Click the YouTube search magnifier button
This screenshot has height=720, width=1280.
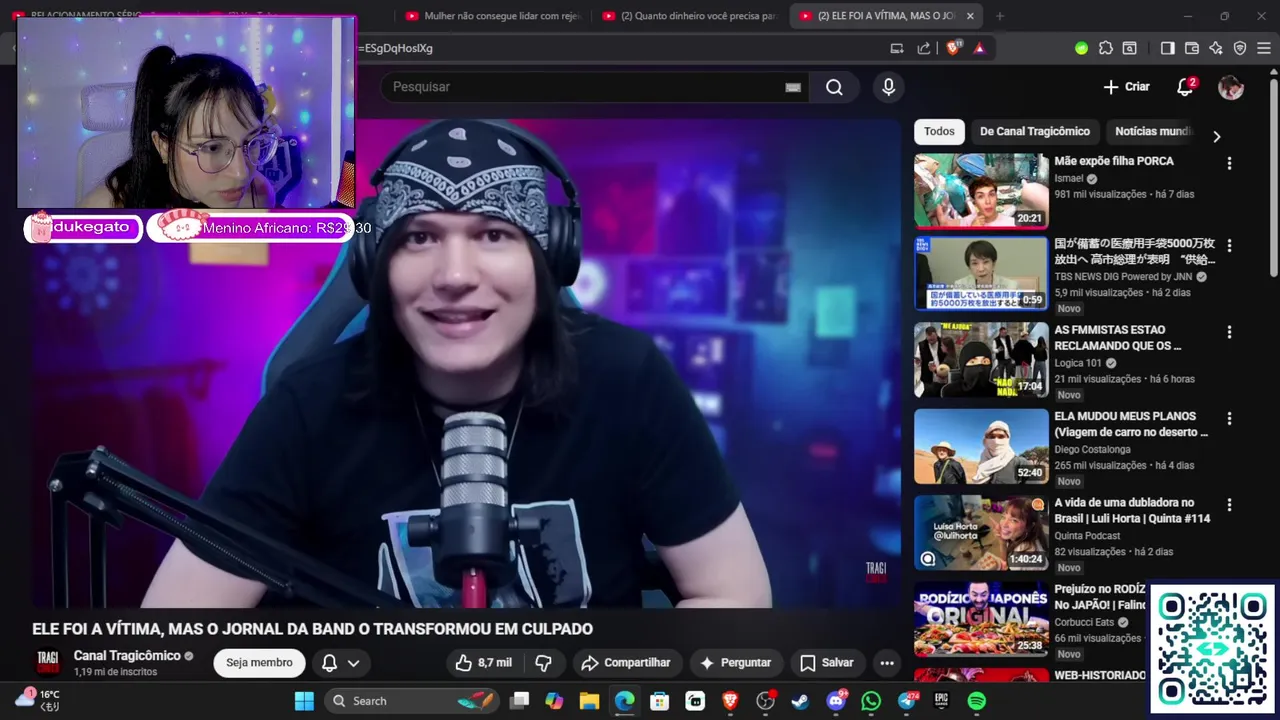834,87
